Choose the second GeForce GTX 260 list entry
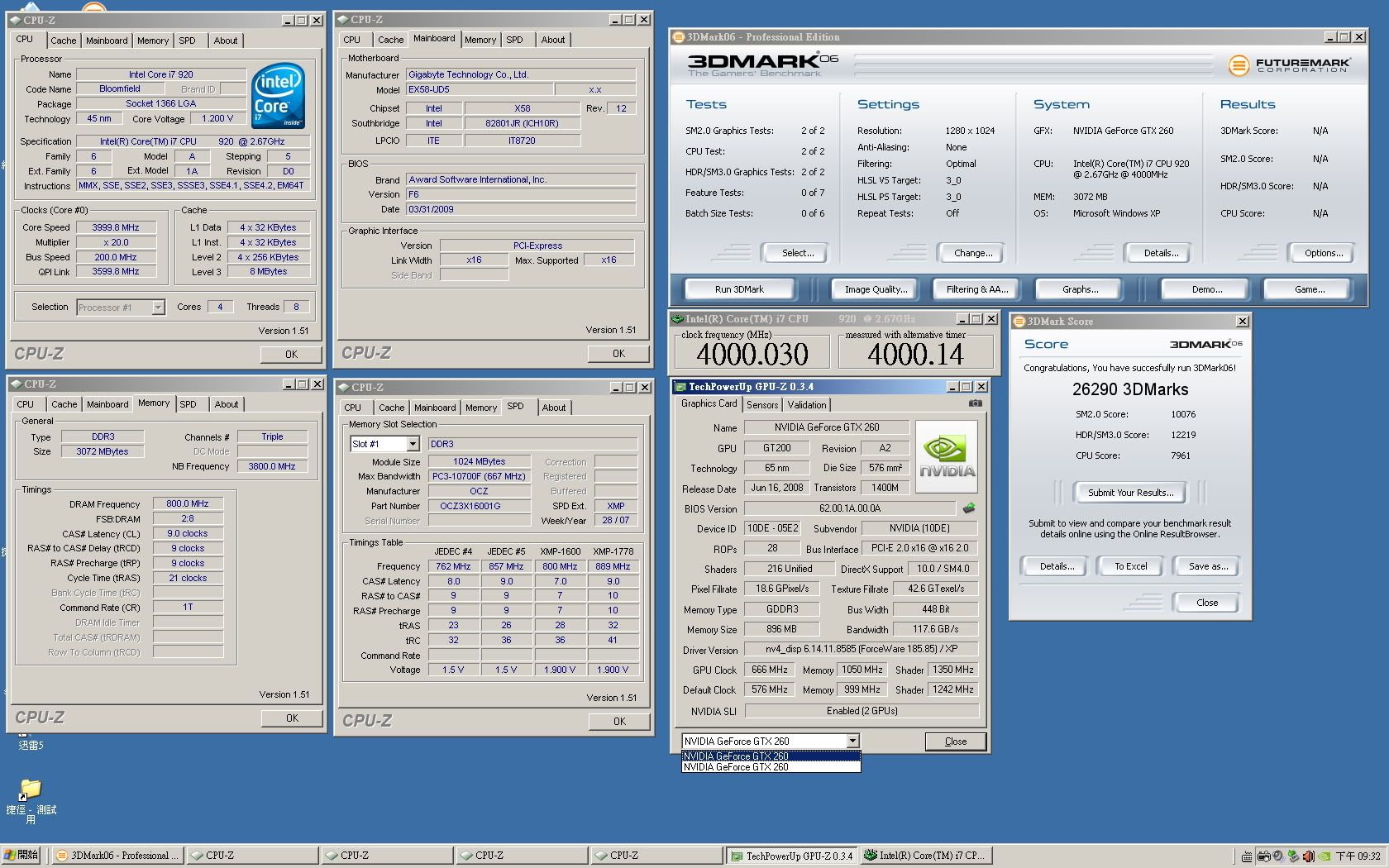This screenshot has height=868, width=1389. (x=771, y=767)
